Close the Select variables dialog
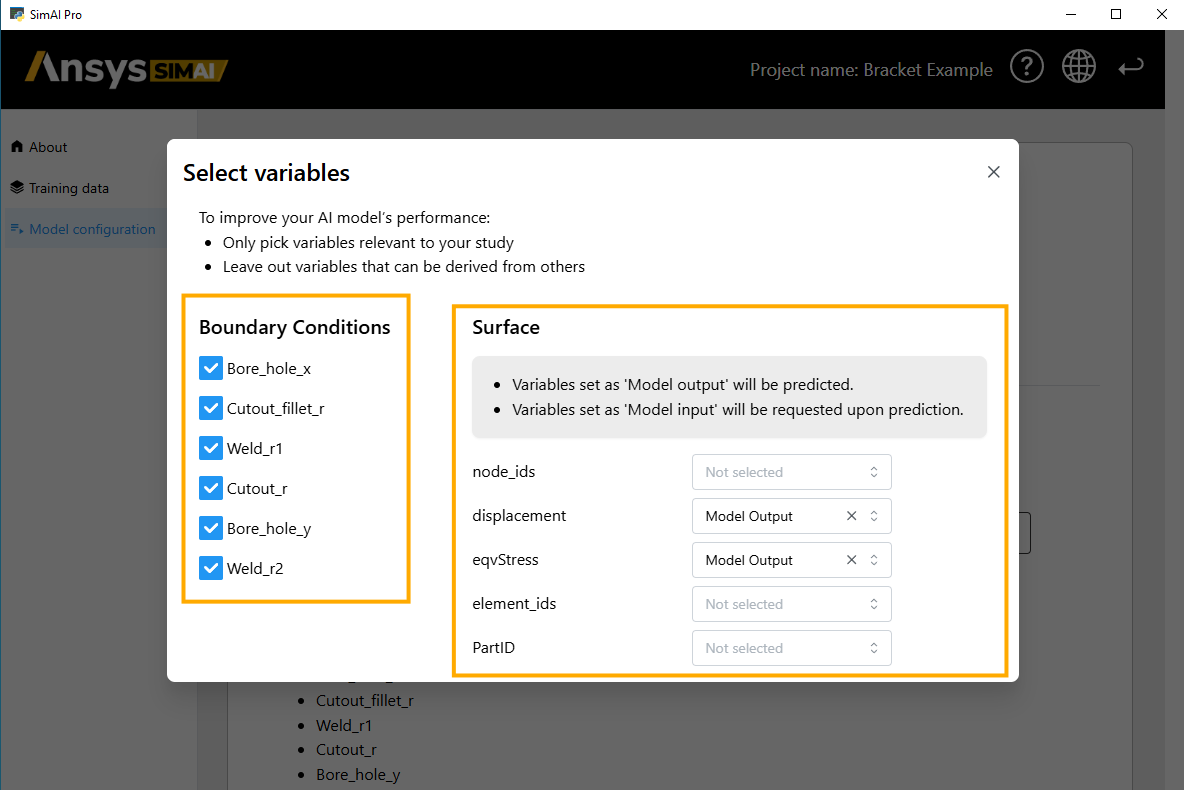1184x790 pixels. [993, 172]
